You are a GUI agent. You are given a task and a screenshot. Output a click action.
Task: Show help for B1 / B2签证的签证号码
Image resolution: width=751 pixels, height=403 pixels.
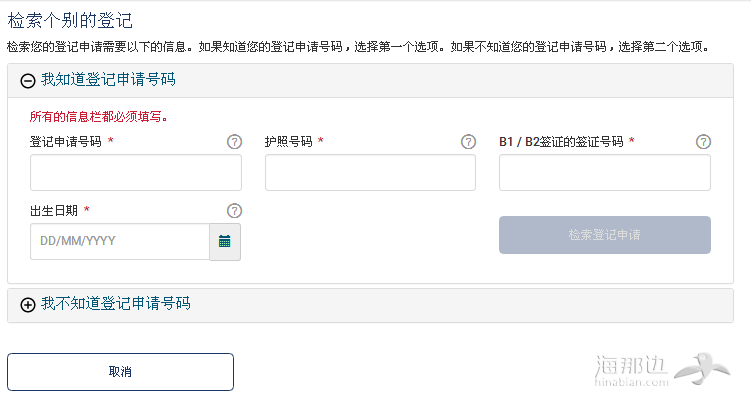click(703, 142)
